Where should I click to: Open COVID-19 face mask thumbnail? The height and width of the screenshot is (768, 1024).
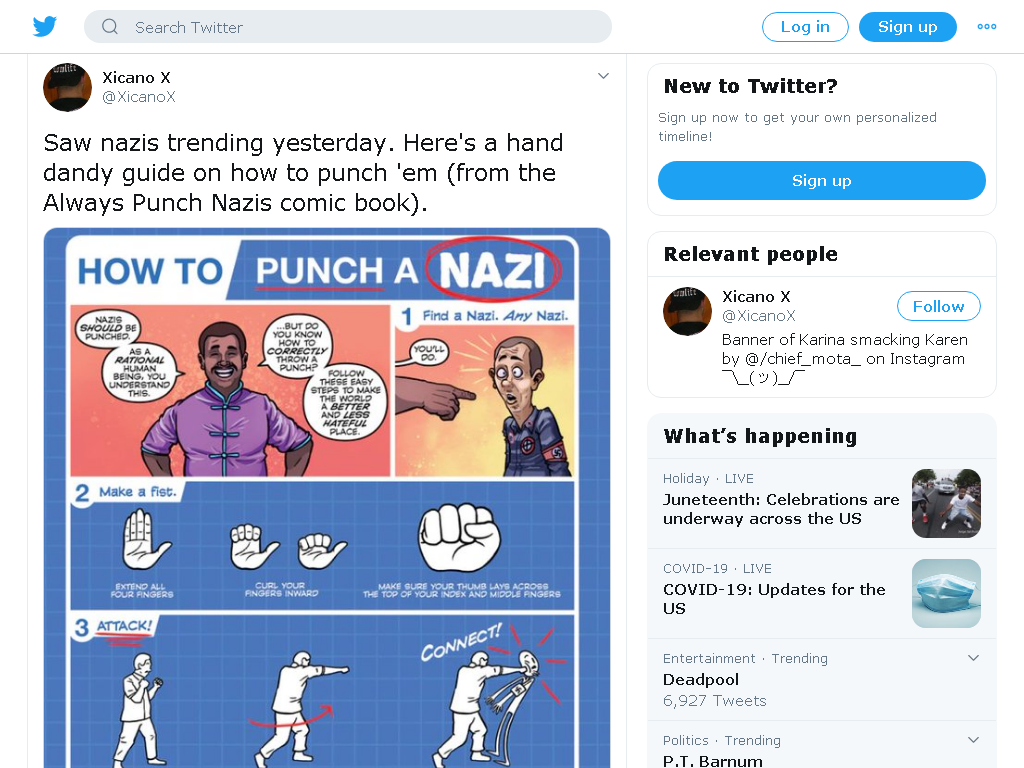946,594
